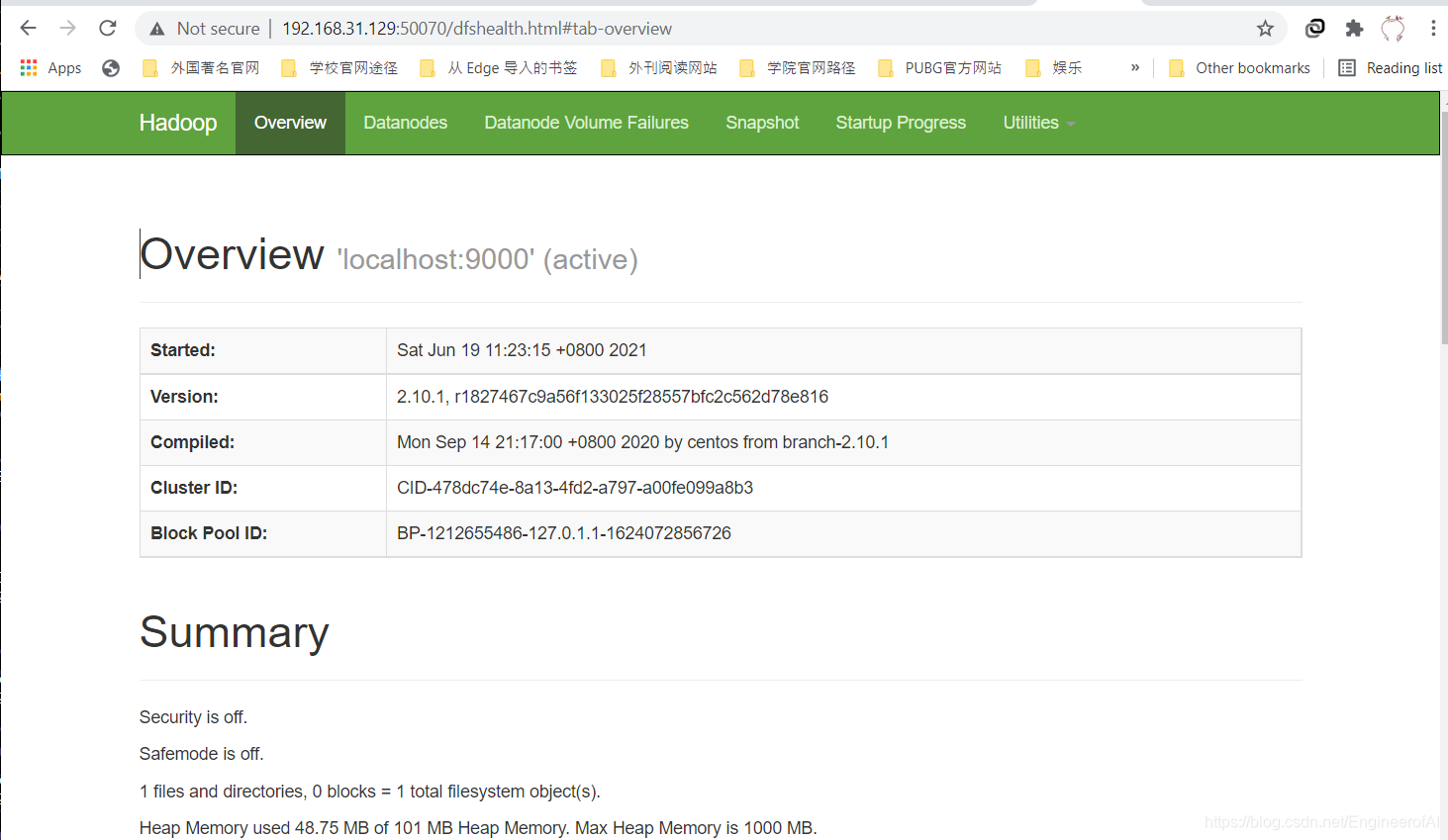Click the files and directories count line

click(x=370, y=792)
